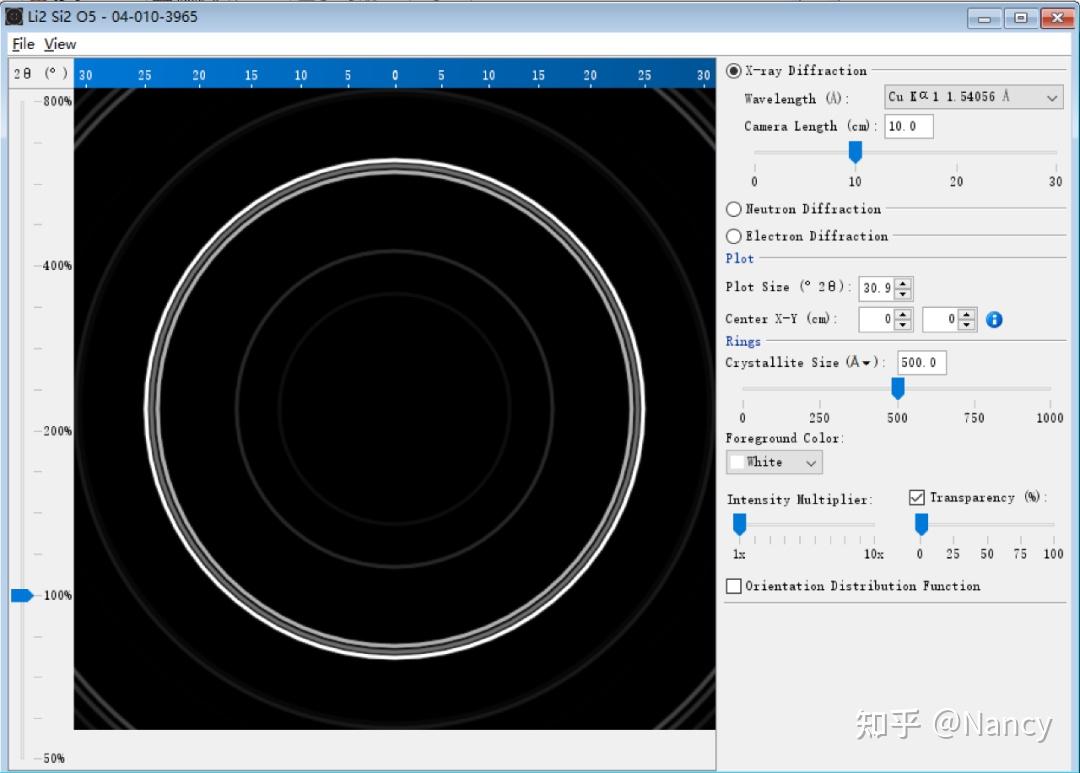The height and width of the screenshot is (773, 1080).
Task: Decrease Center Y value with down arrow
Action: pyautogui.click(x=966, y=325)
